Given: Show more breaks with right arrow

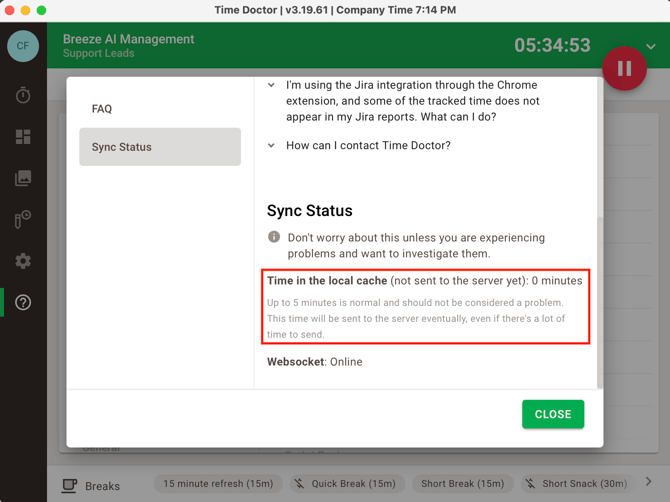Looking at the screenshot, I should click(x=648, y=482).
